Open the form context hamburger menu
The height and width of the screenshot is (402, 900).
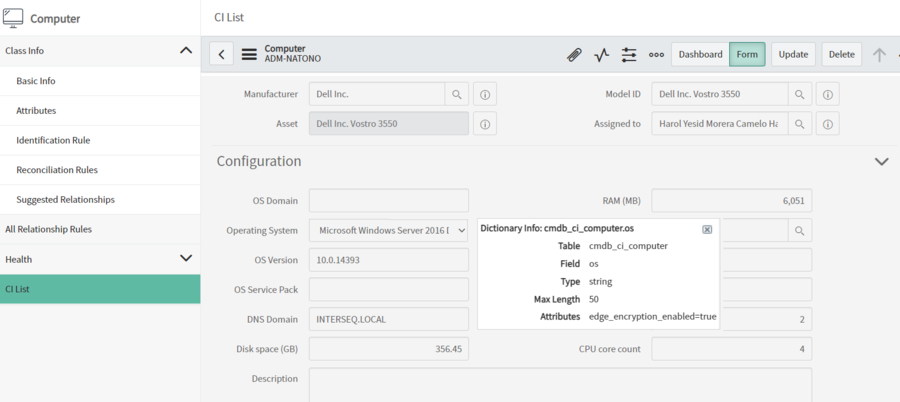(x=249, y=55)
